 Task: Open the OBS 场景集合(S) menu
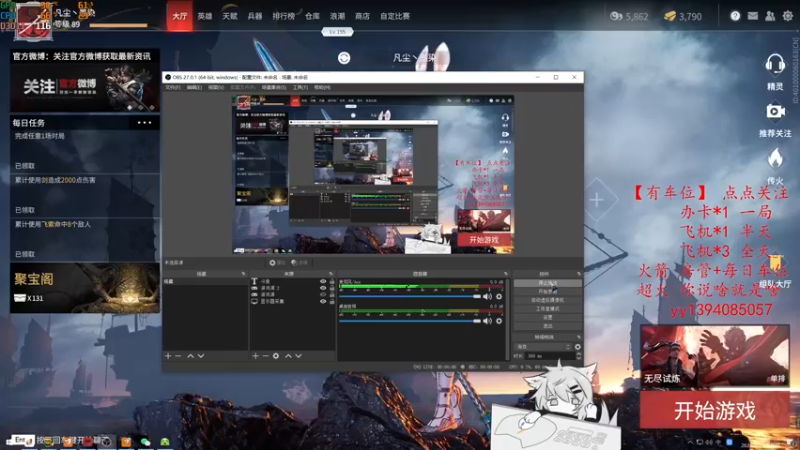coord(274,88)
